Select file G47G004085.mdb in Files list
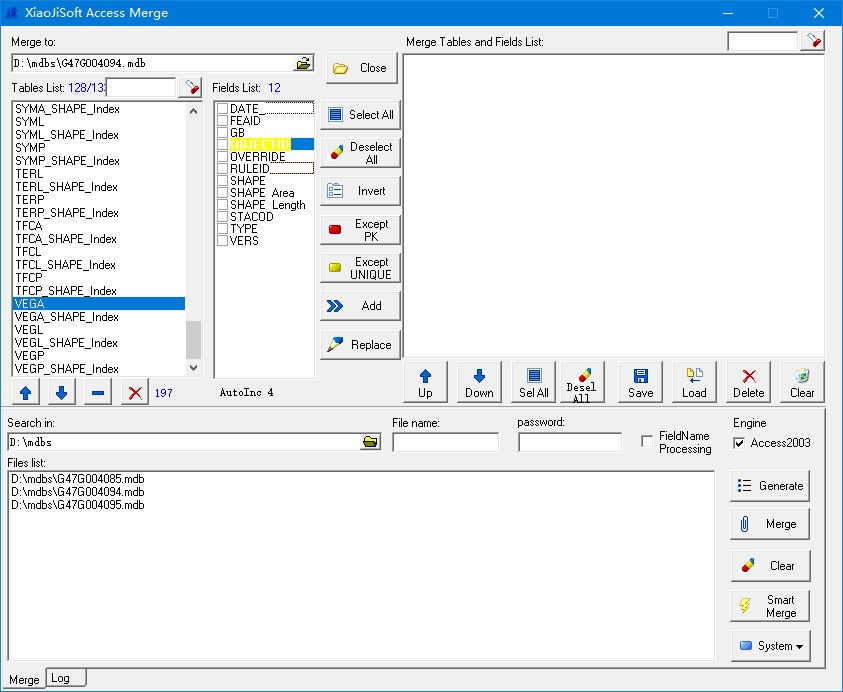This screenshot has height=692, width=843. (78, 479)
